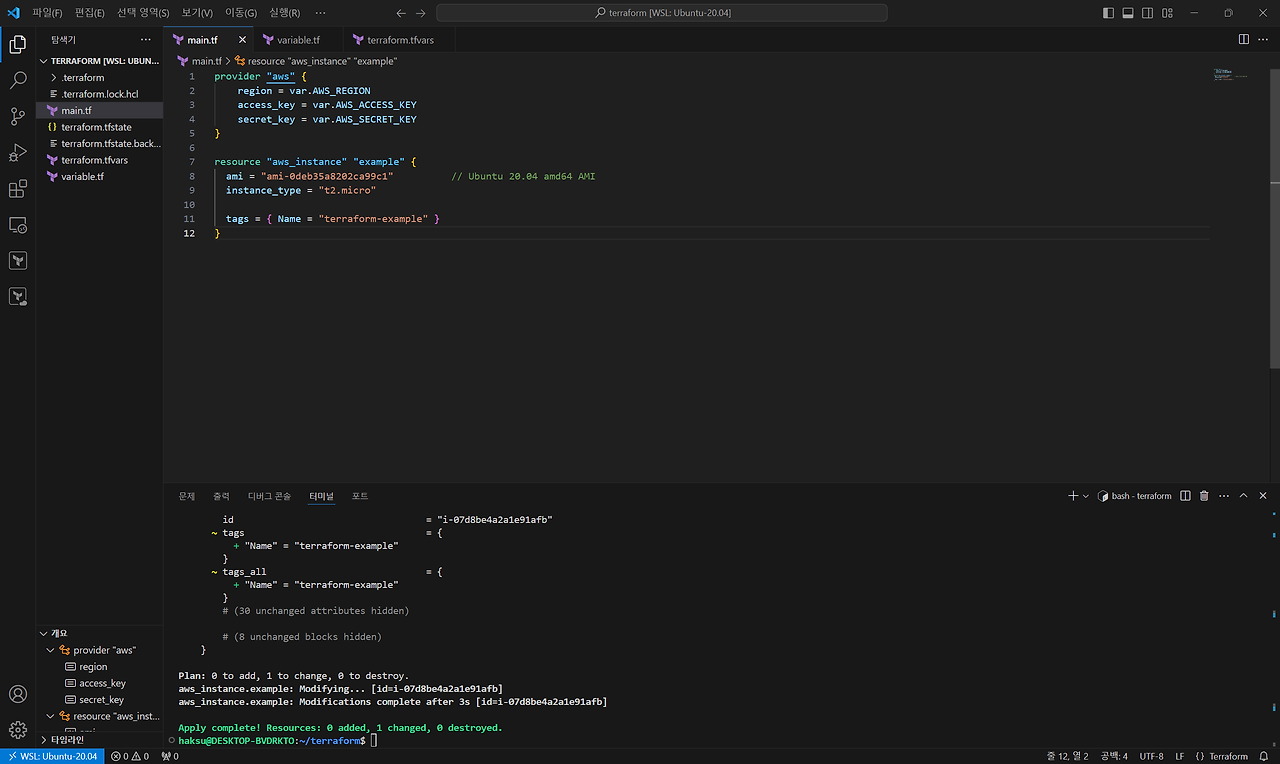
Task: Open Remote Explorer view
Action: tap(17, 225)
